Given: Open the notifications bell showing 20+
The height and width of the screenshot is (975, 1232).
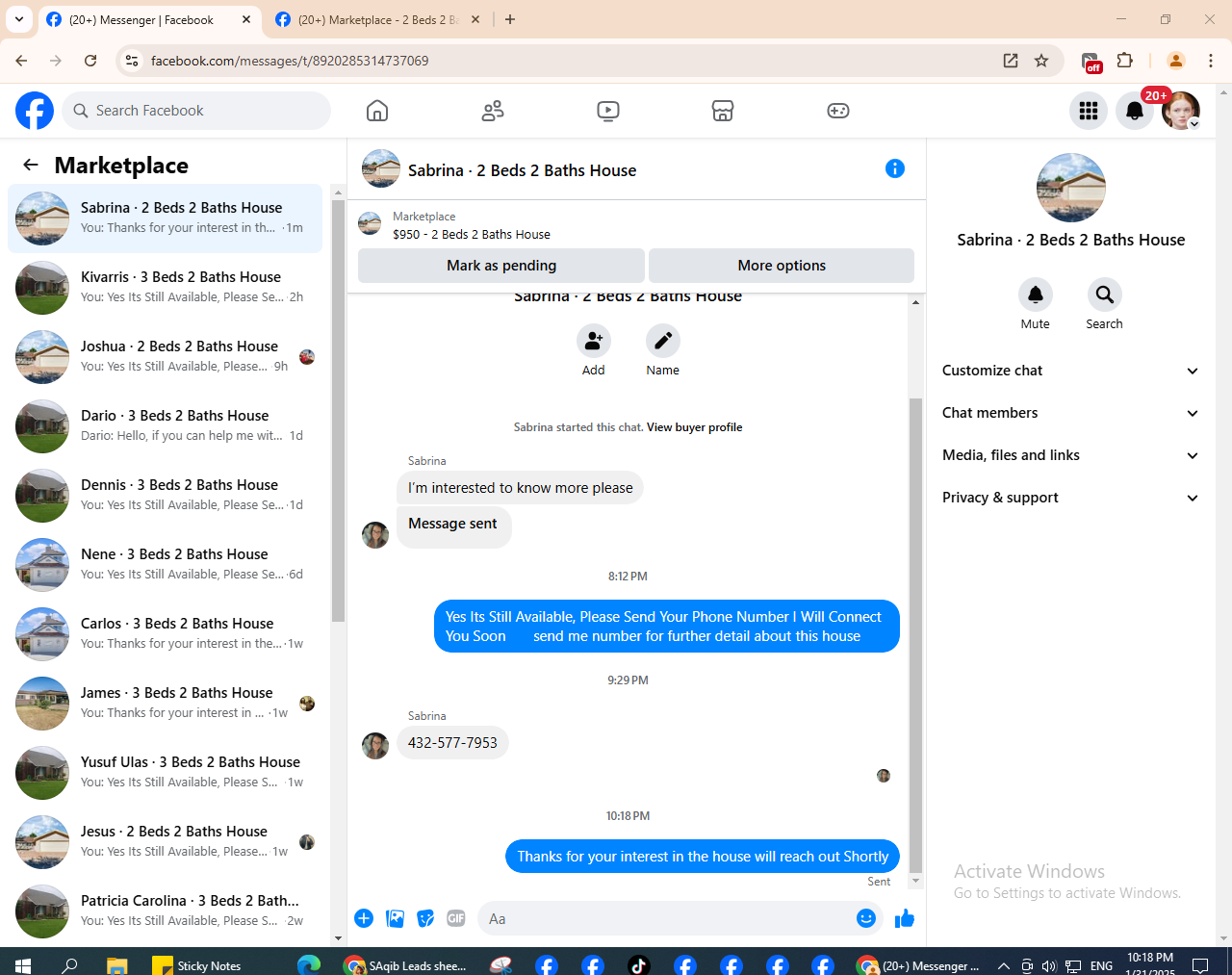Looking at the screenshot, I should pos(1135,111).
